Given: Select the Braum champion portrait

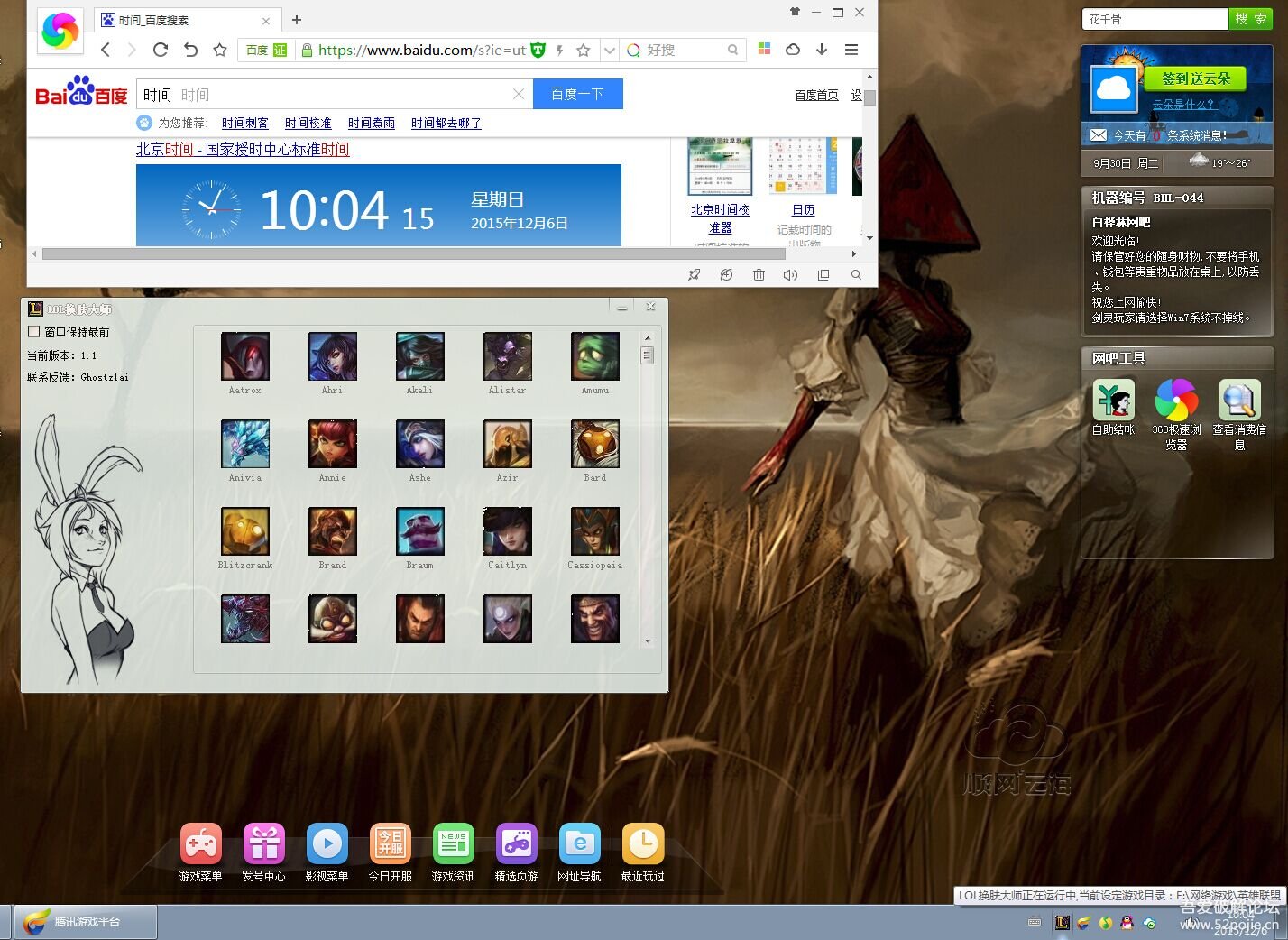Looking at the screenshot, I should 420,531.
